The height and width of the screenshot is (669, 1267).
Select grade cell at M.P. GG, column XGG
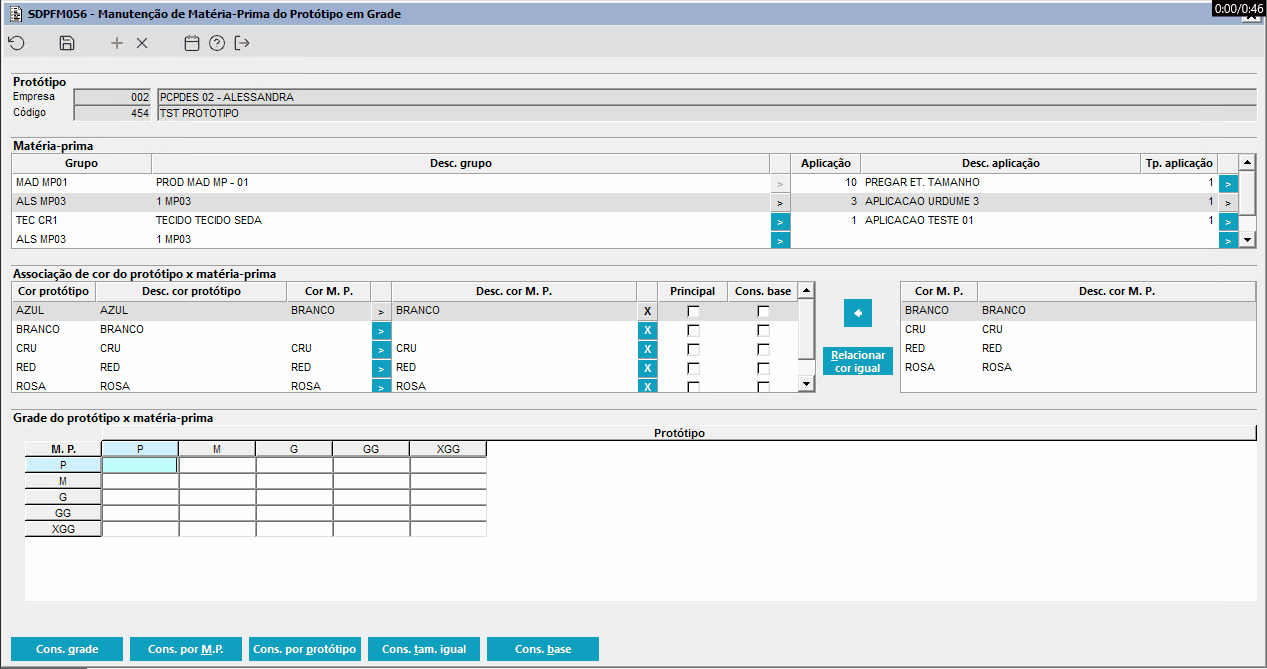click(448, 513)
